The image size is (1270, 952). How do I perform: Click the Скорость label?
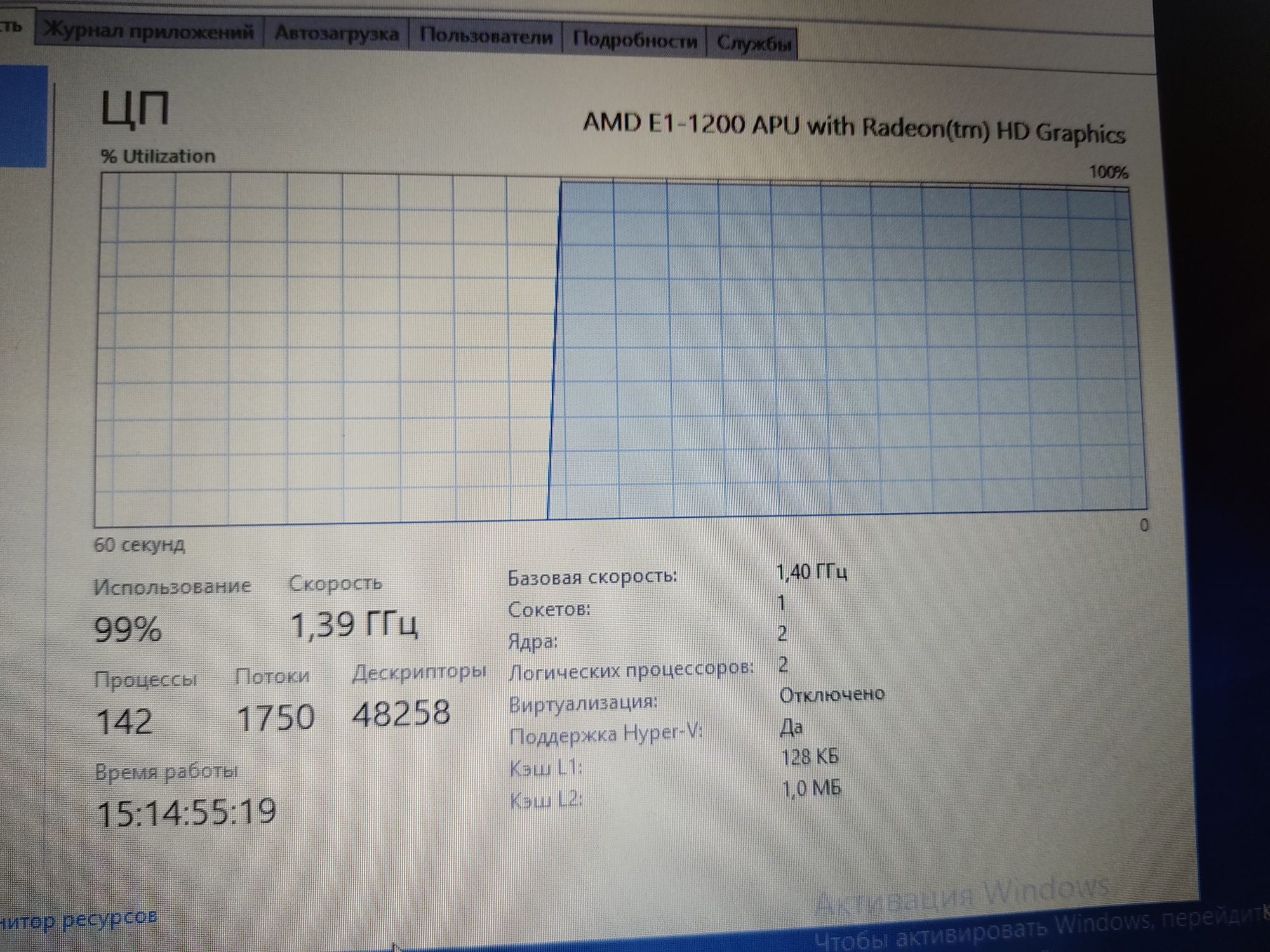[336, 583]
